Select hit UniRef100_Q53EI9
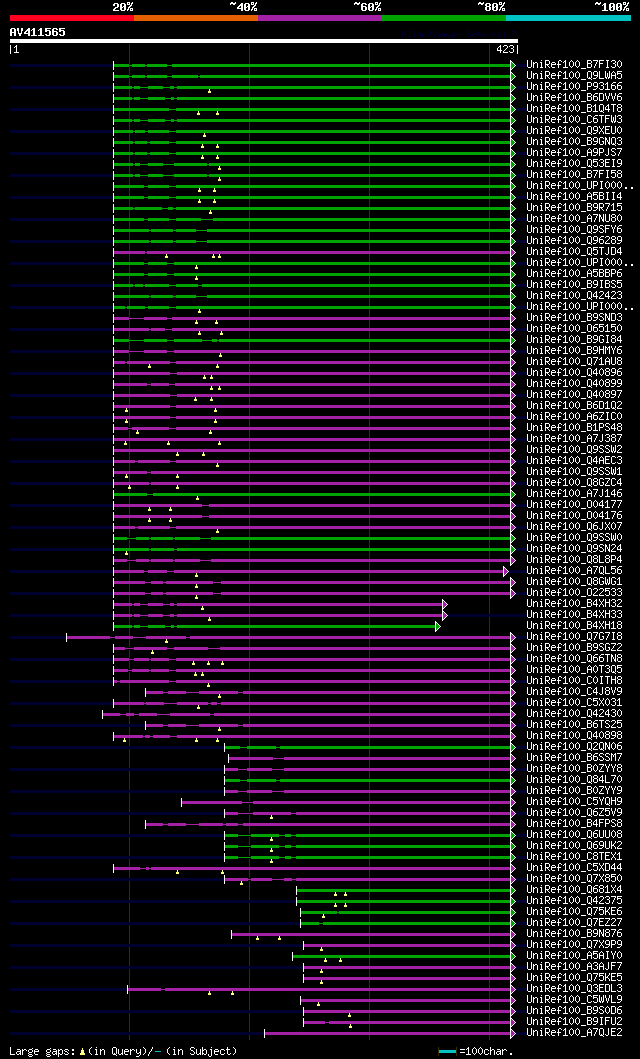Viewport: 640px width, 1059px height. coord(575,163)
